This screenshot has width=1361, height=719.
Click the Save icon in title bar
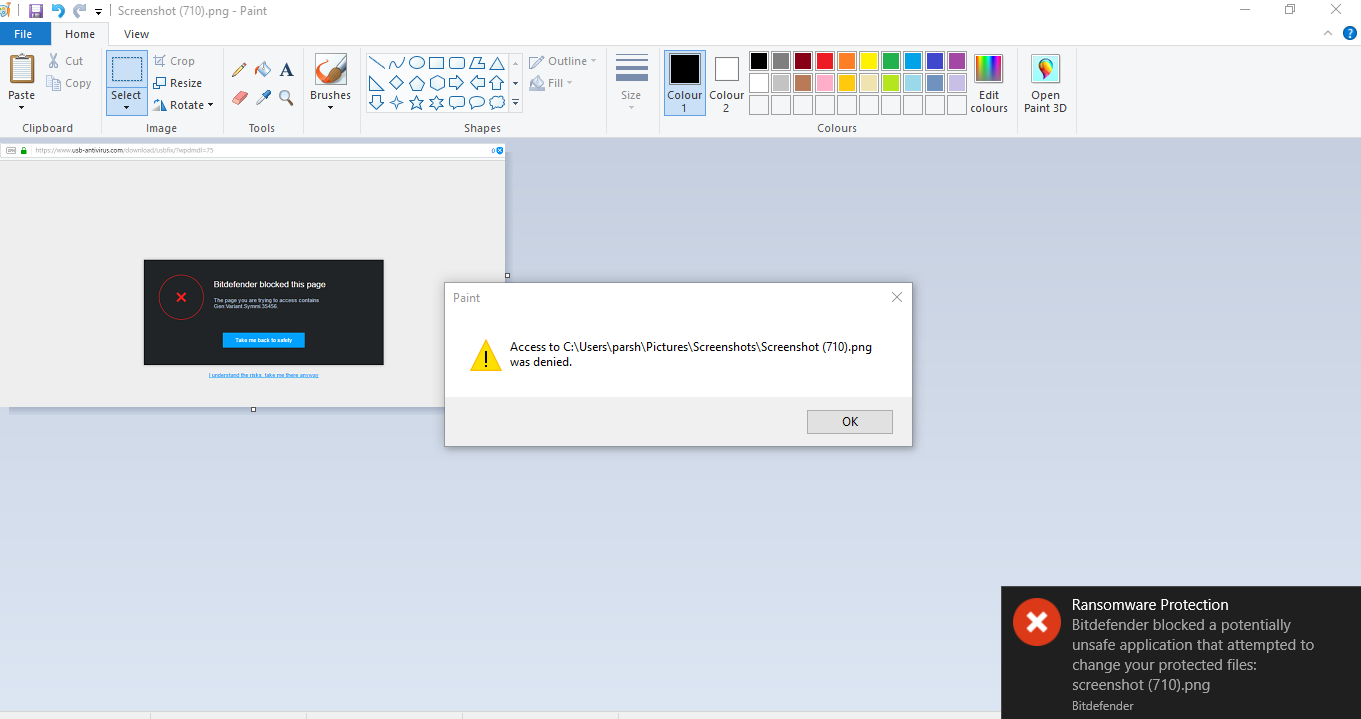click(x=36, y=11)
